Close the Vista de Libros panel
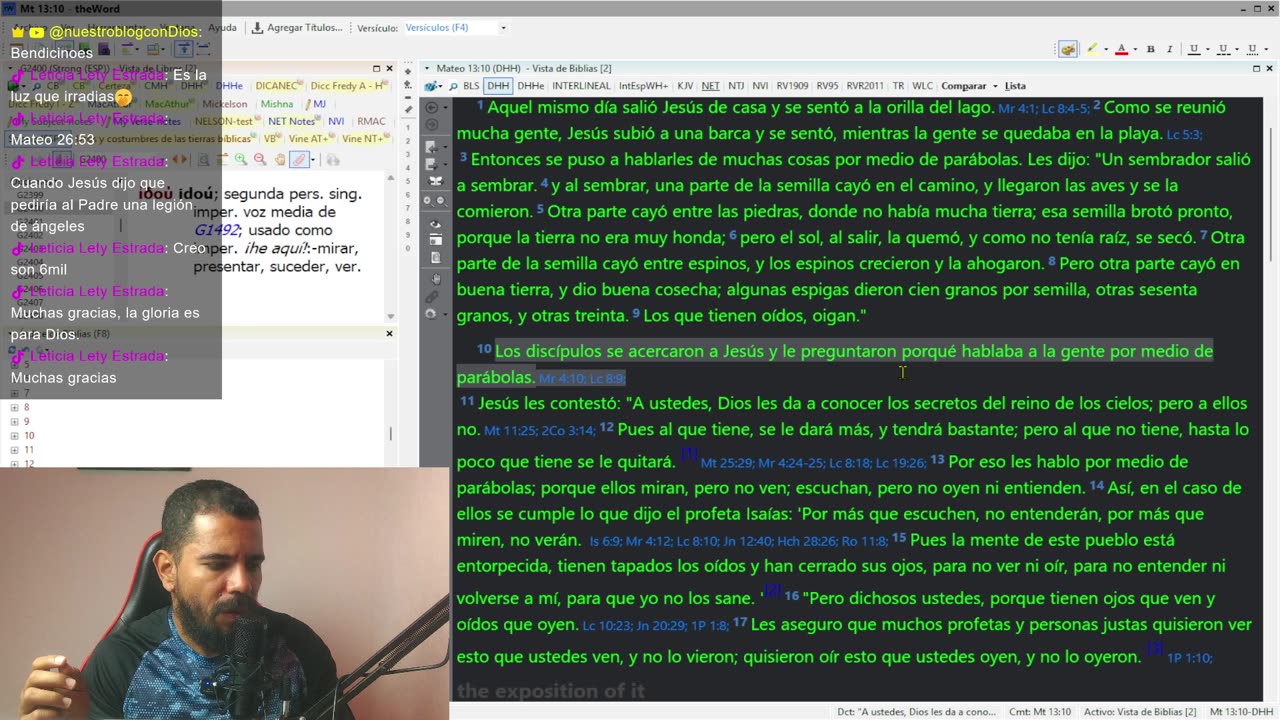 (389, 68)
